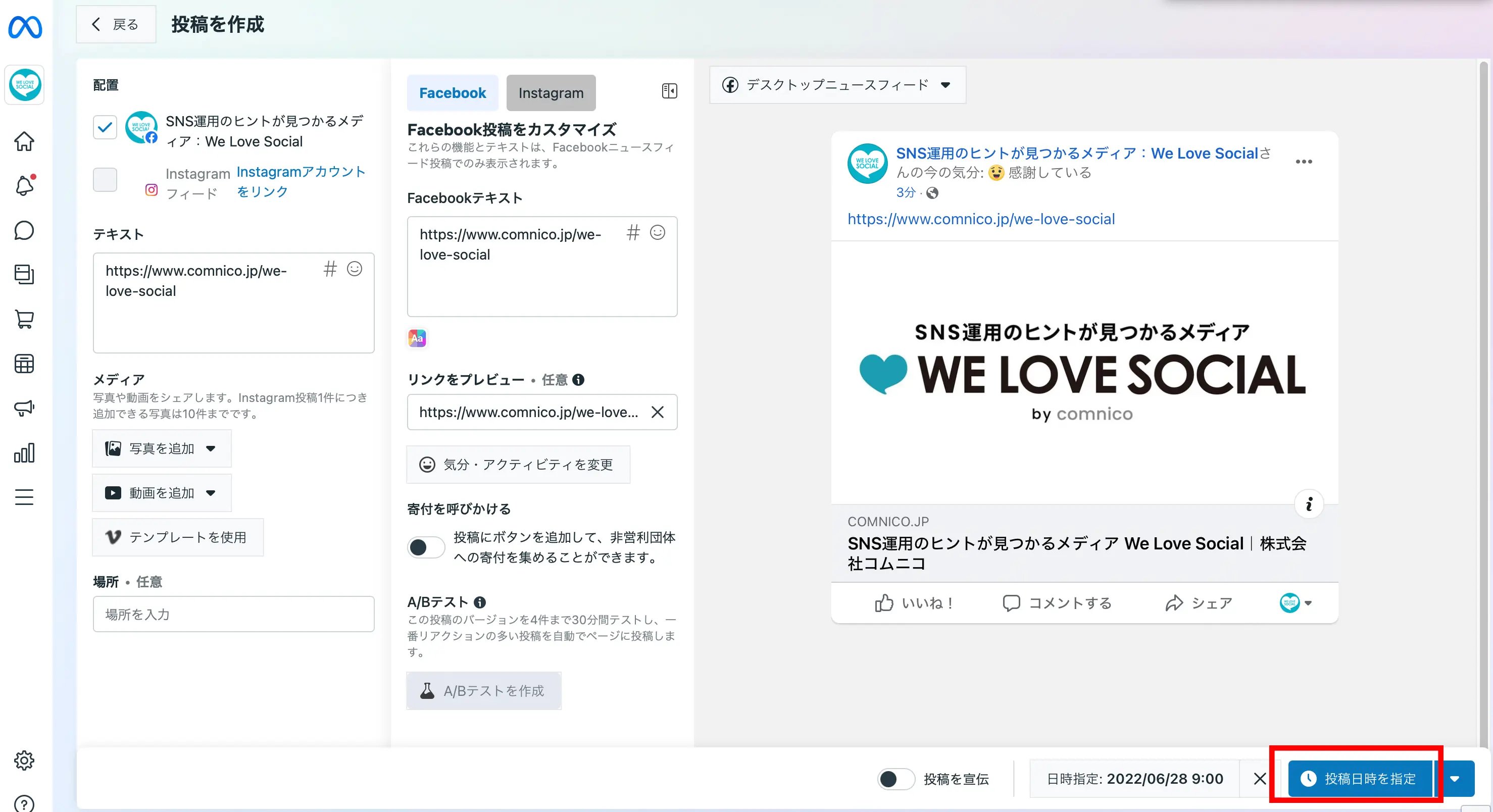
Task: Click Comment in the post preview
Action: [x=1057, y=603]
